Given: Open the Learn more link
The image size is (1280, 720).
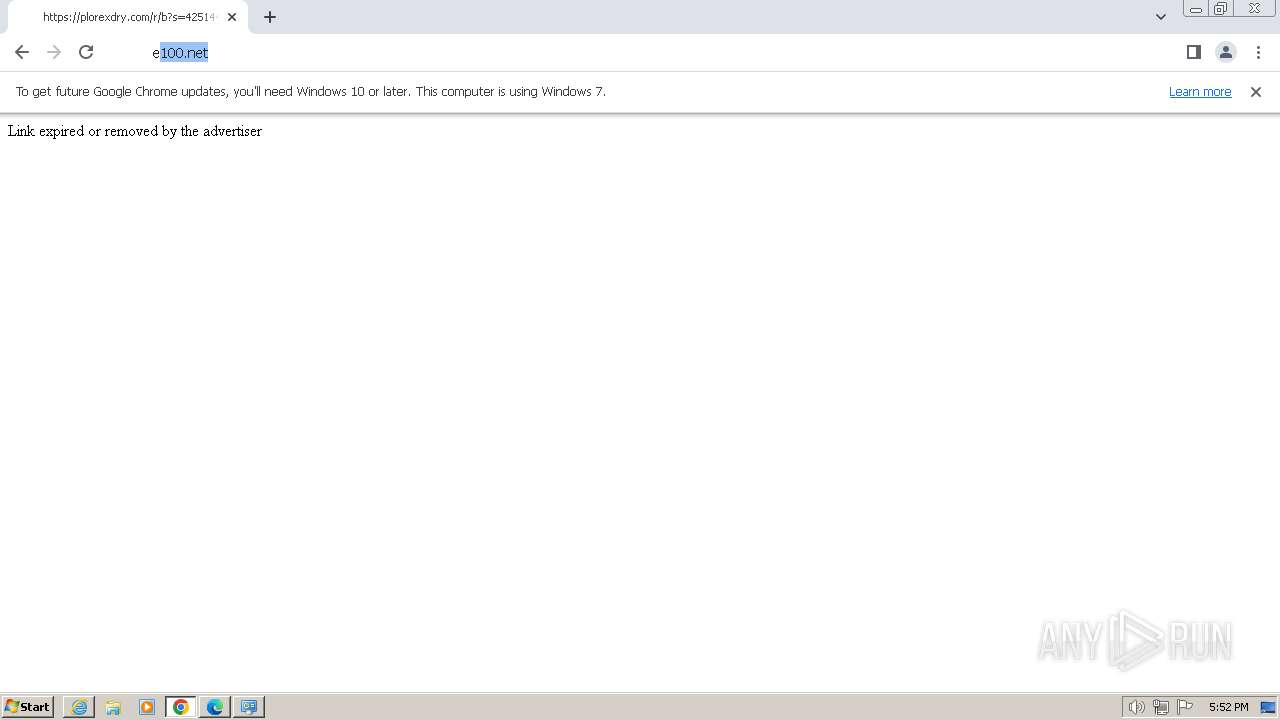Looking at the screenshot, I should [1200, 91].
